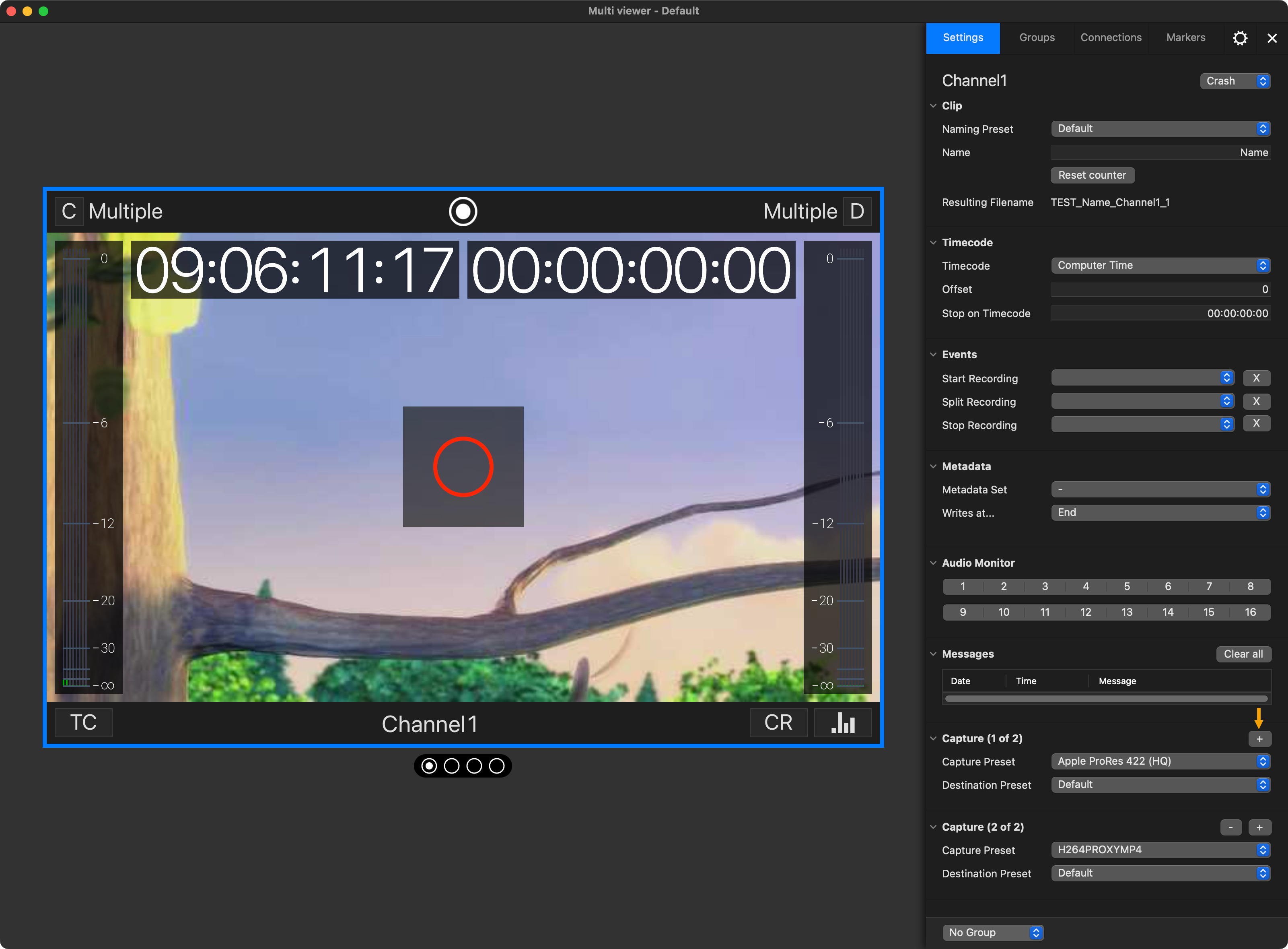Collapse the Metadata section
This screenshot has height=949, width=1288.
(x=933, y=466)
